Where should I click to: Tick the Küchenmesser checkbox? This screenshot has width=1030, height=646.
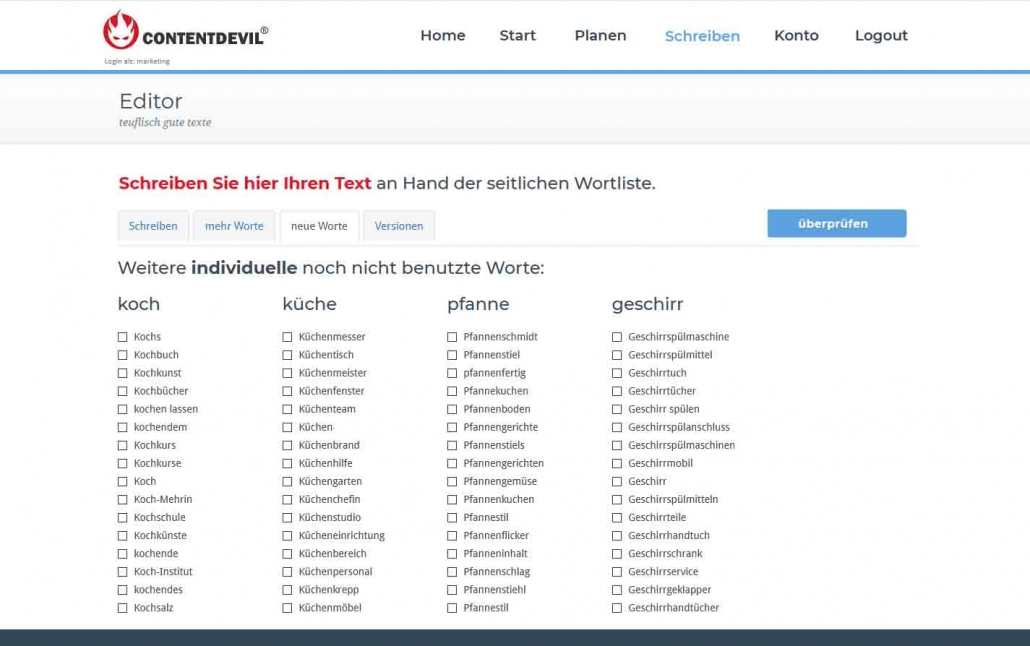(x=288, y=337)
